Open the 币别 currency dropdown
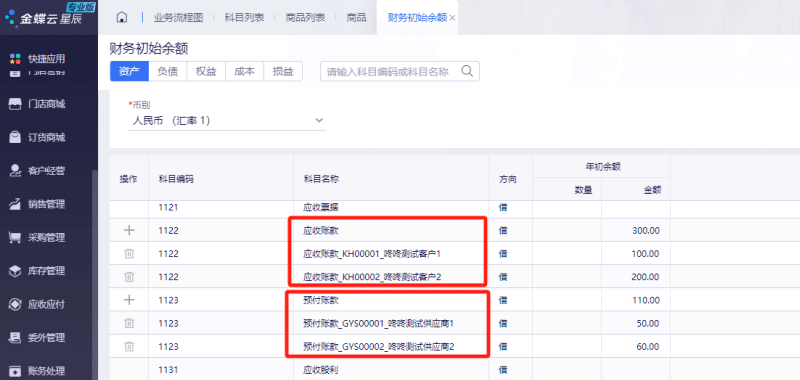Image resolution: width=800 pixels, height=380 pixels. click(226, 121)
